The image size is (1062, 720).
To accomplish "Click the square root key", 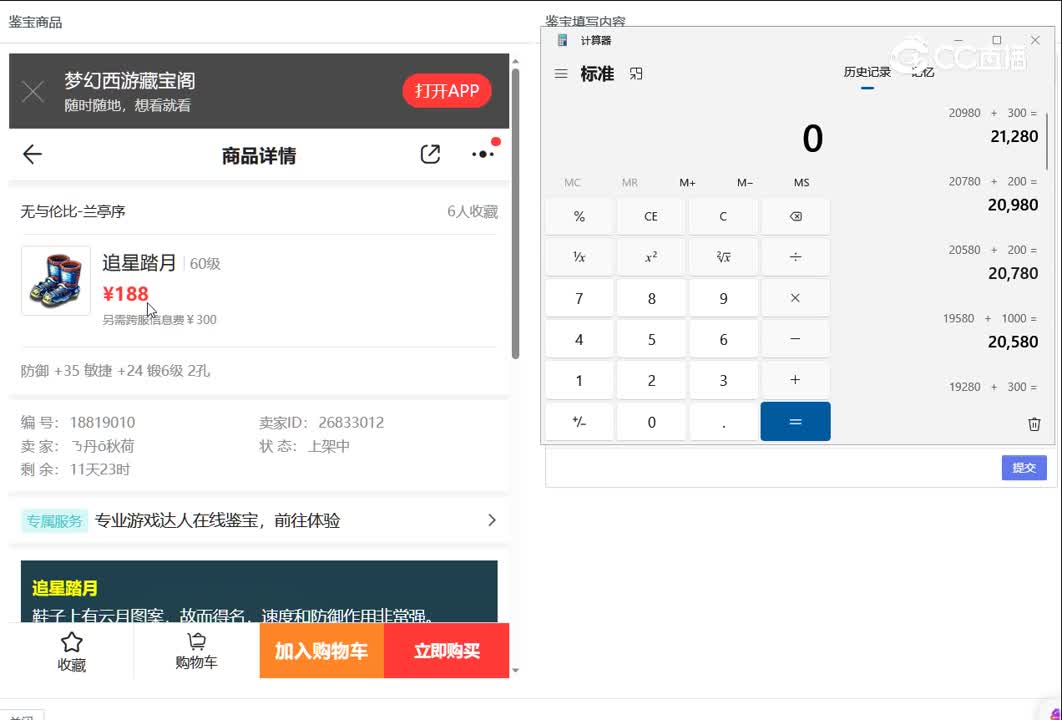I will 723,257.
